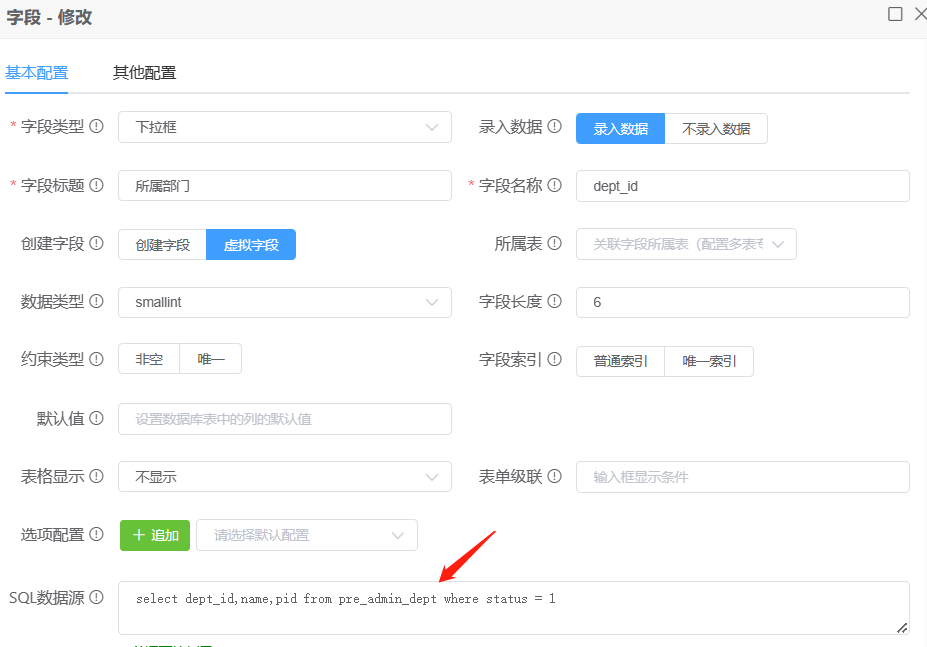
Task: Click help icon beside 字段类型 label
Action: 97,127
